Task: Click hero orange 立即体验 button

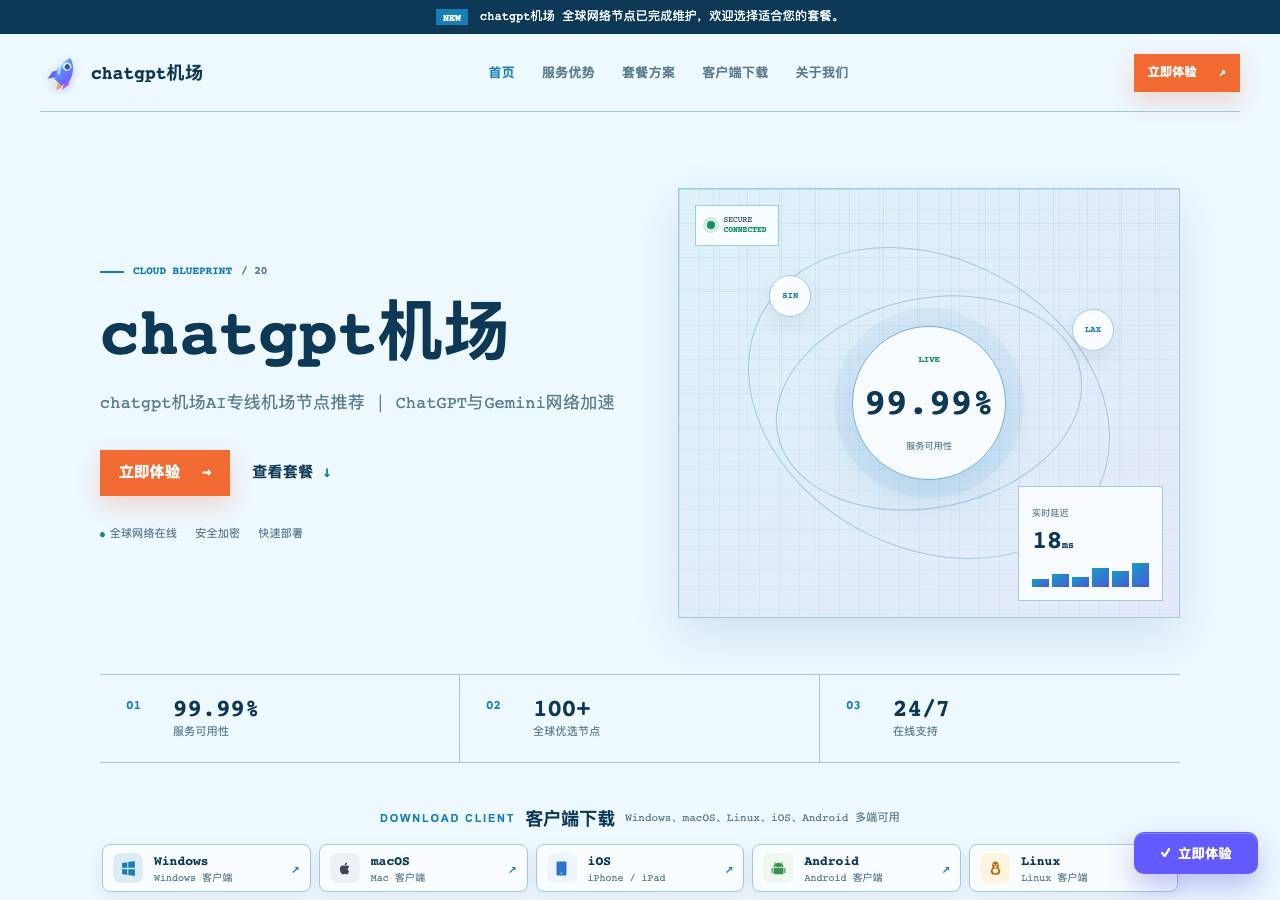Action: coord(165,473)
